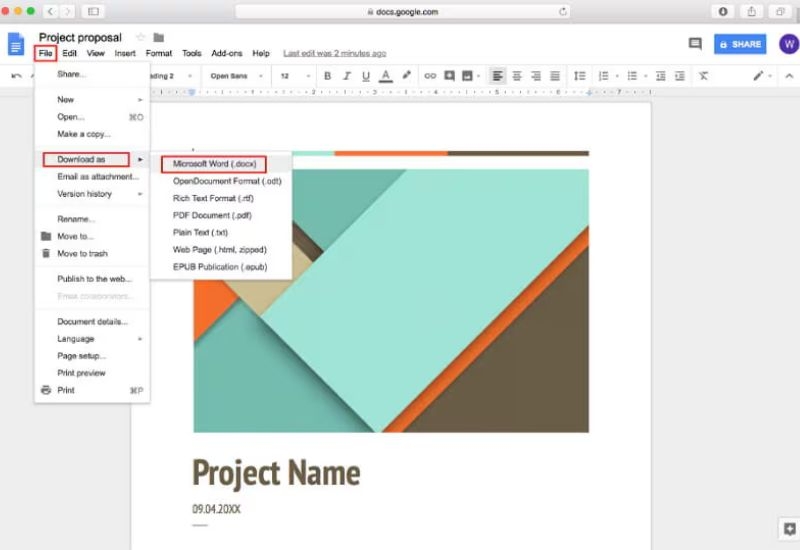Click the Safari address bar docs.google.com

click(x=402, y=12)
